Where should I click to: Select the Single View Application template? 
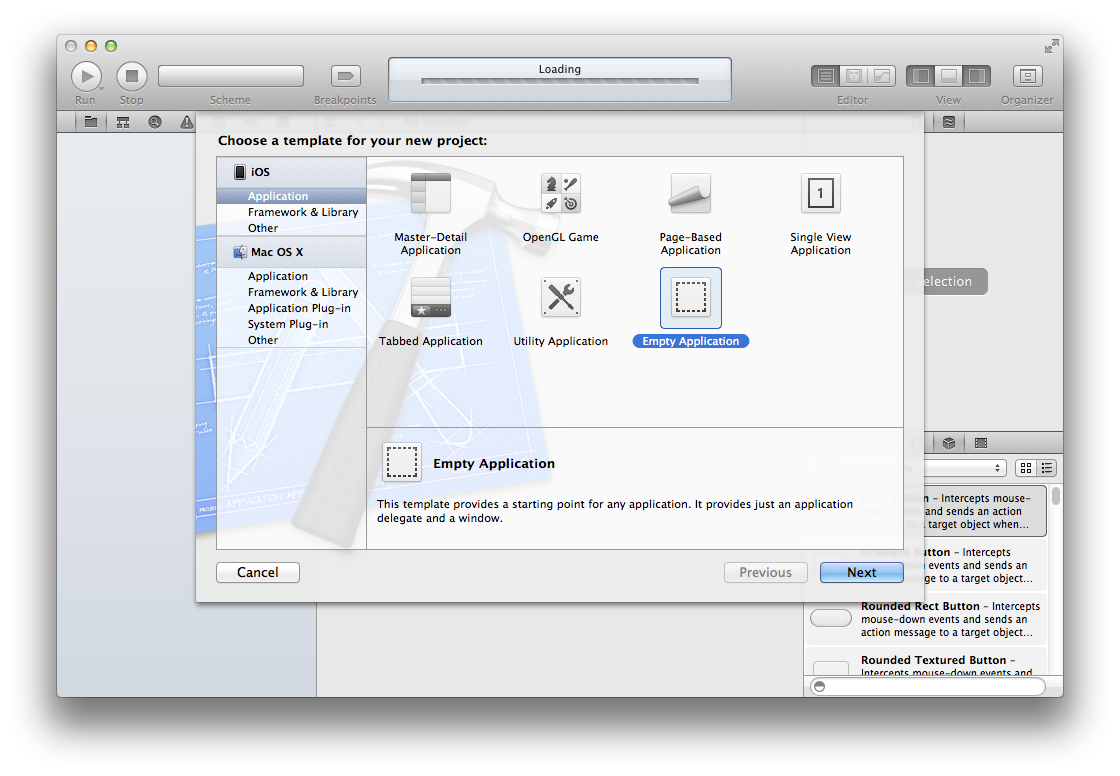pyautogui.click(x=820, y=194)
